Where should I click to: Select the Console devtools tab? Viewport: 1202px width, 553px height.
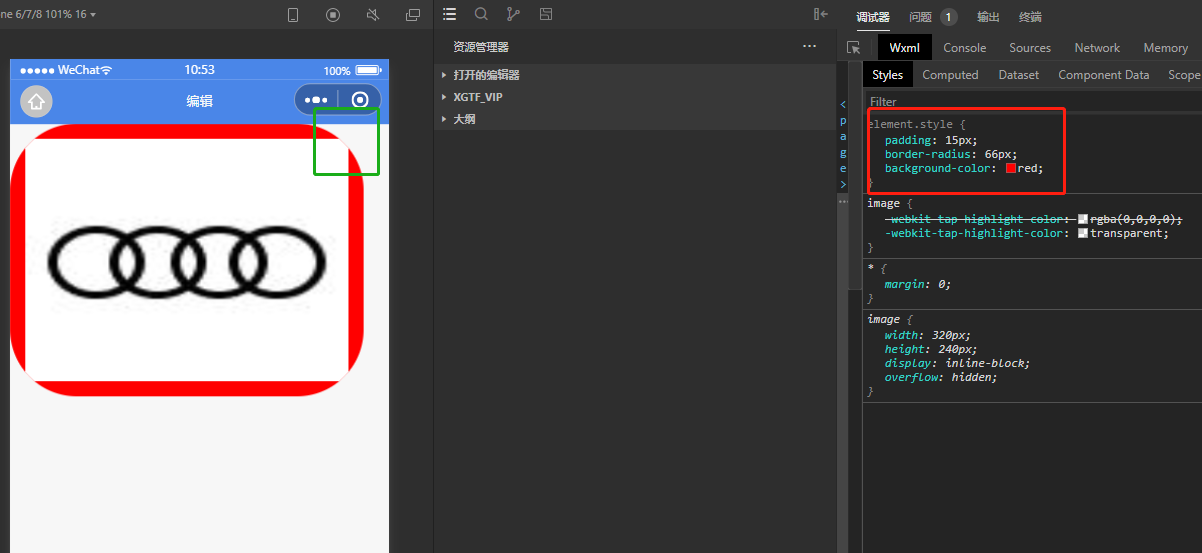tap(965, 48)
